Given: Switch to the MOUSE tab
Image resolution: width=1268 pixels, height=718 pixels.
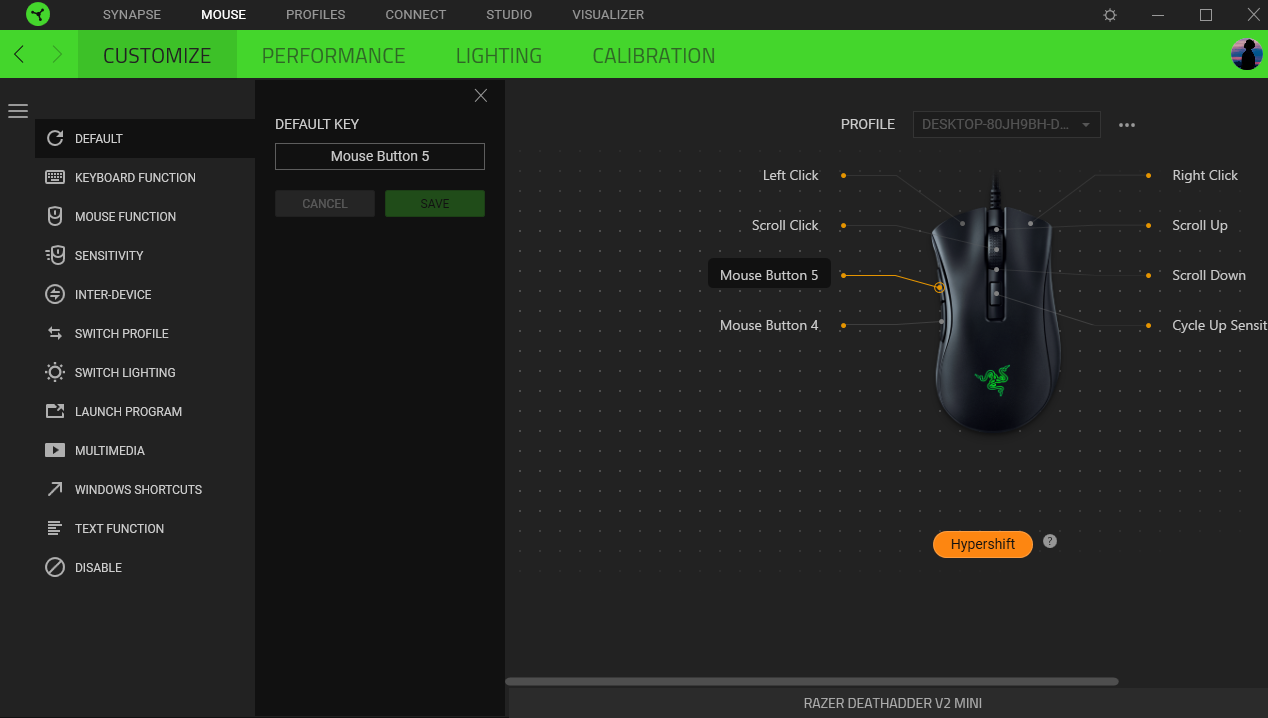Looking at the screenshot, I should [x=223, y=15].
